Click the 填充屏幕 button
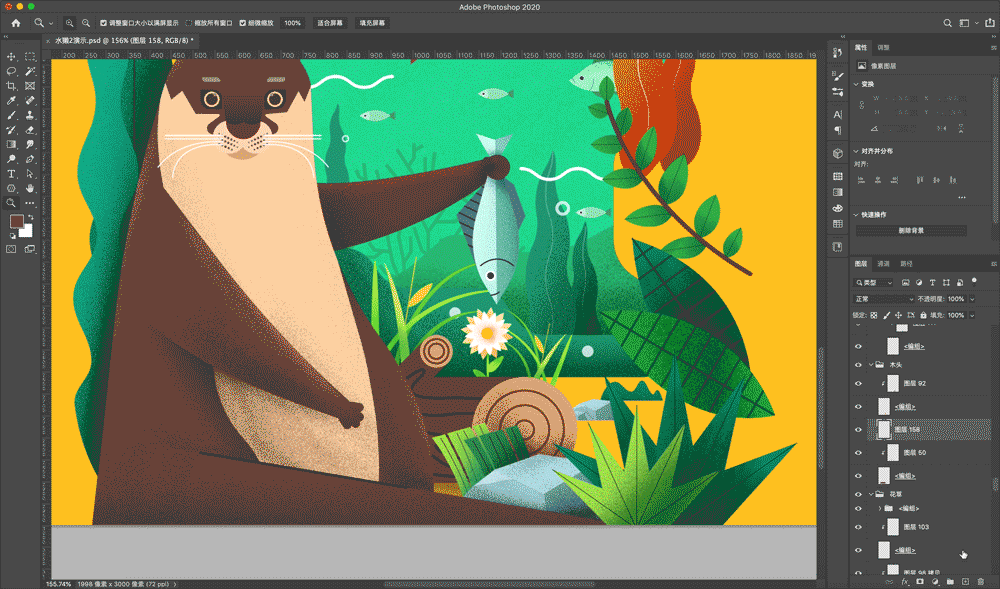1000x589 pixels. 372,23
